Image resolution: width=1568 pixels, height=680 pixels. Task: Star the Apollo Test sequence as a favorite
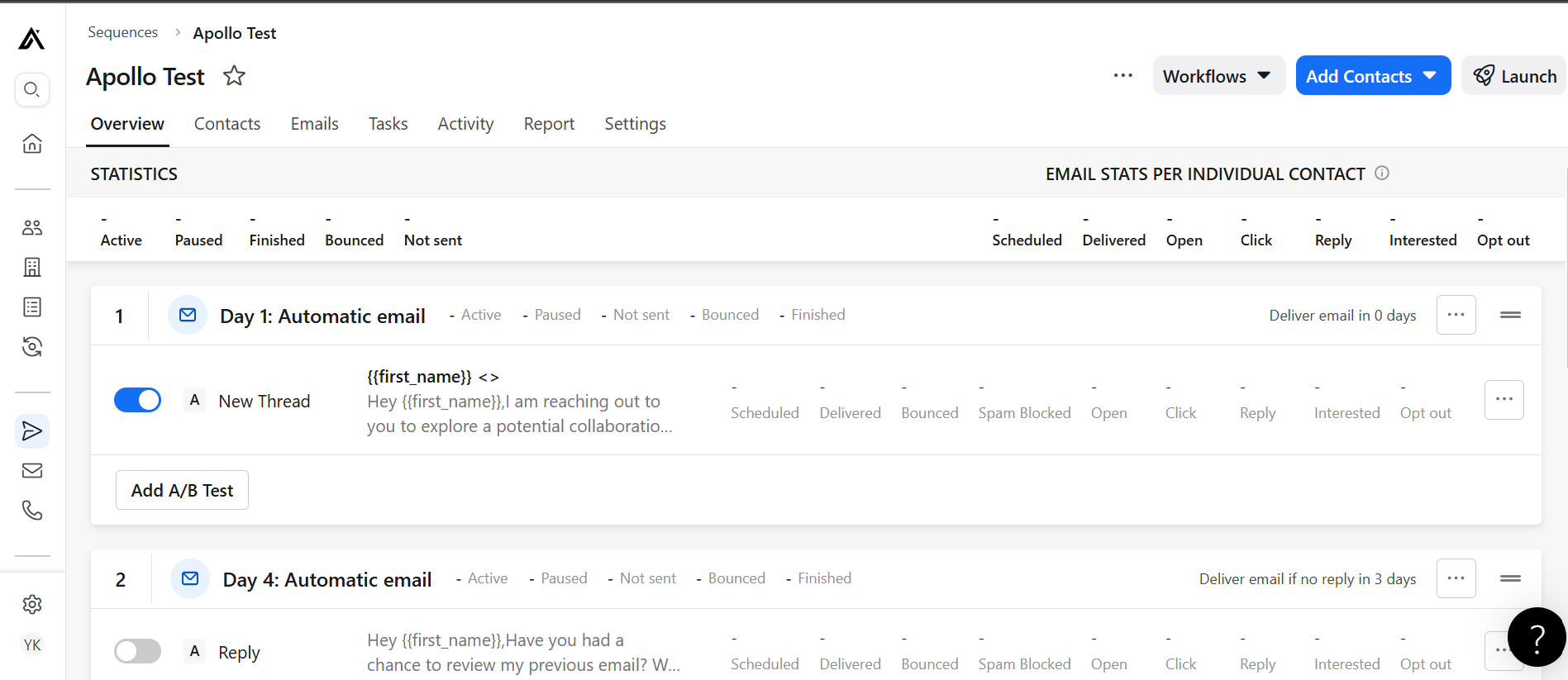pyautogui.click(x=234, y=76)
